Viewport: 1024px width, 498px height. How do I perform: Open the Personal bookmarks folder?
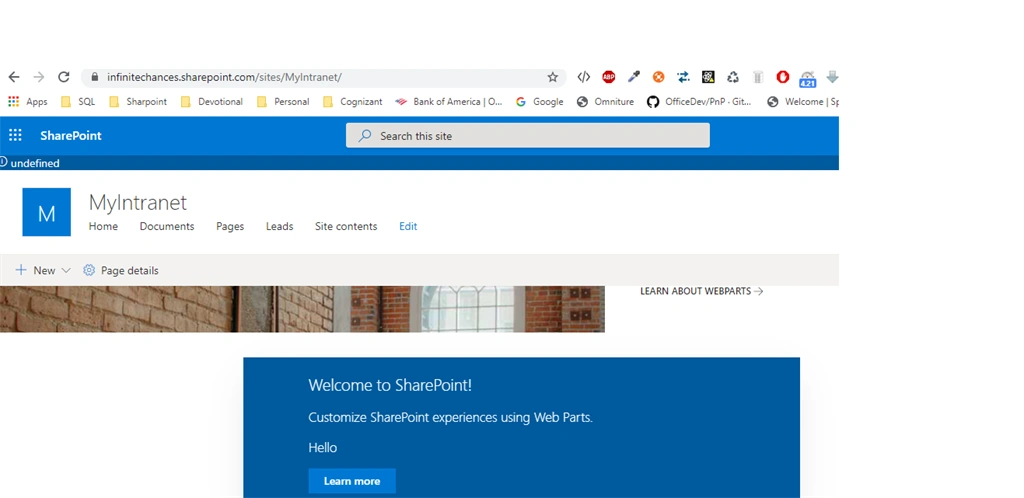pos(283,102)
